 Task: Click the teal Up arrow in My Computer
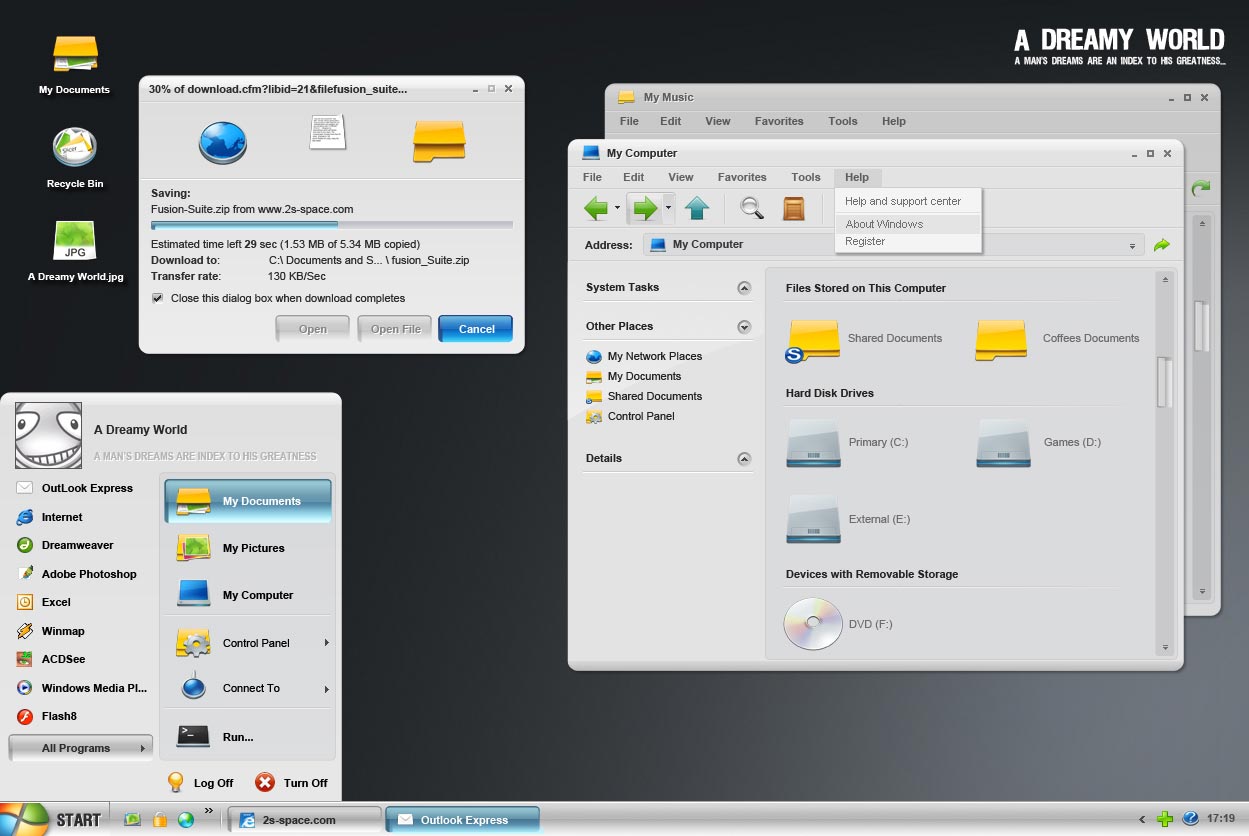(x=697, y=208)
